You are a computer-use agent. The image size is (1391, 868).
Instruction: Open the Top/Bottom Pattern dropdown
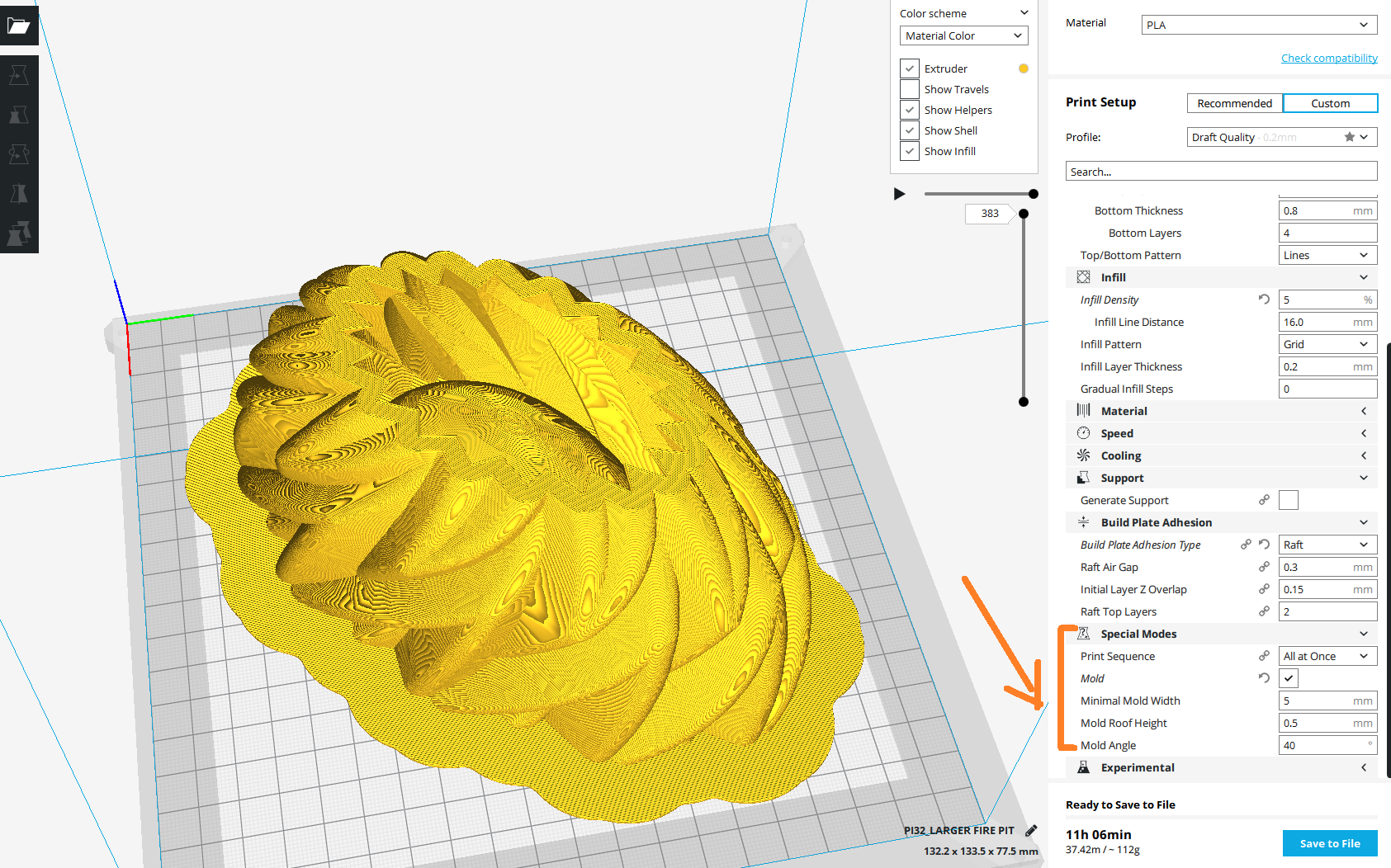click(x=1327, y=255)
